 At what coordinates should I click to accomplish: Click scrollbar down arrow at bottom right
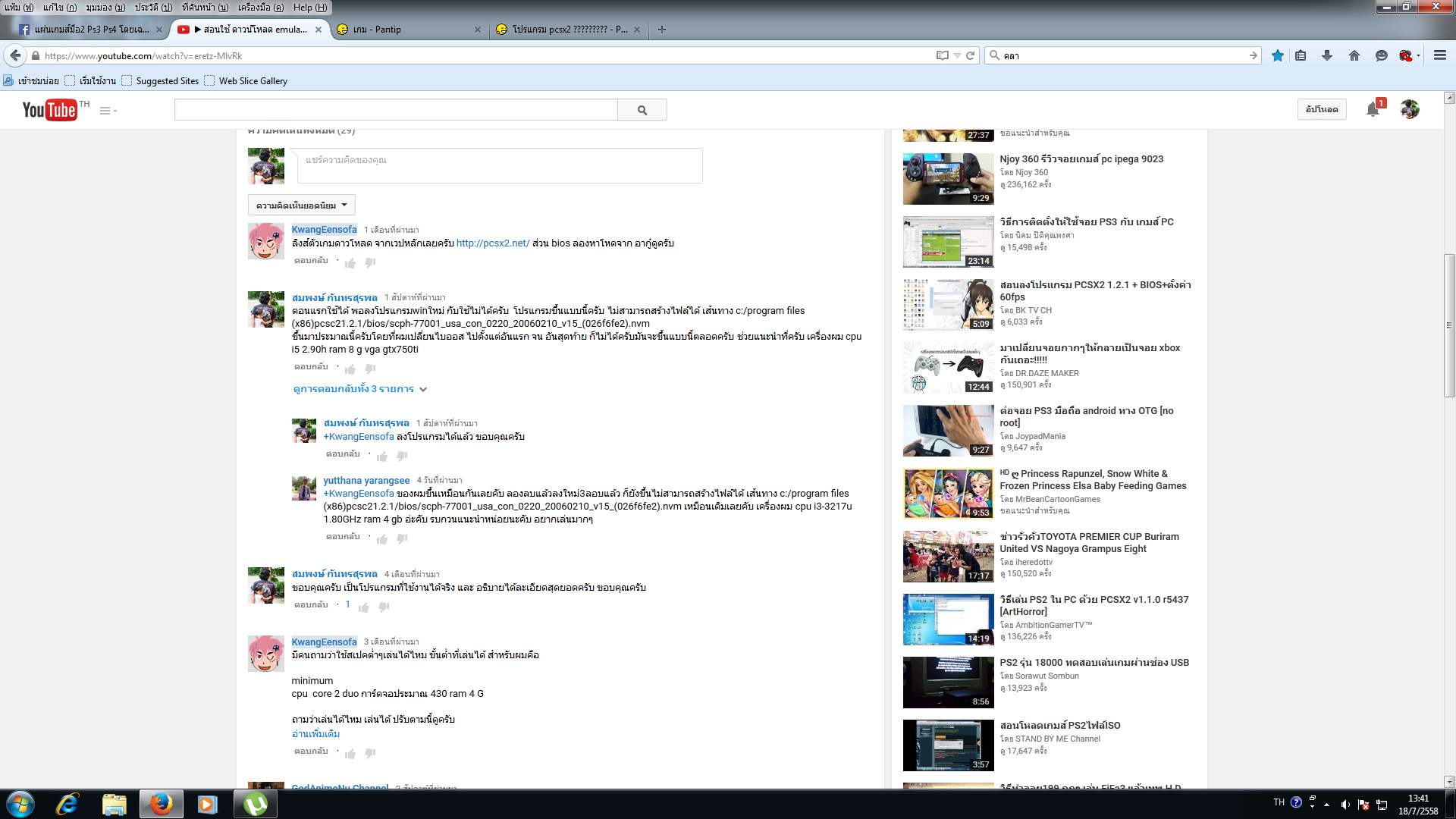click(x=1449, y=782)
